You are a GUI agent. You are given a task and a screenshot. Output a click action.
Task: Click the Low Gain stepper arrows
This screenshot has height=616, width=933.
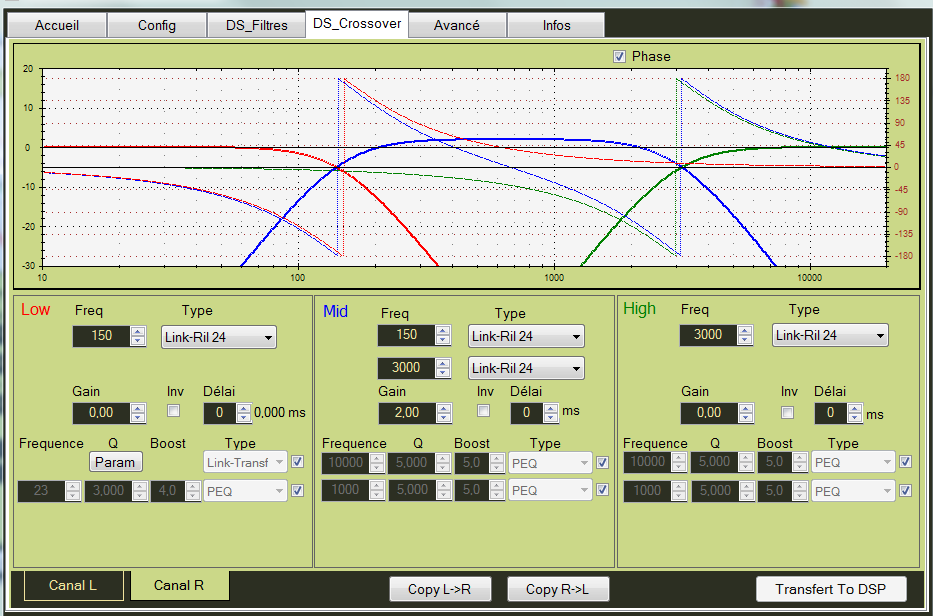pos(138,414)
